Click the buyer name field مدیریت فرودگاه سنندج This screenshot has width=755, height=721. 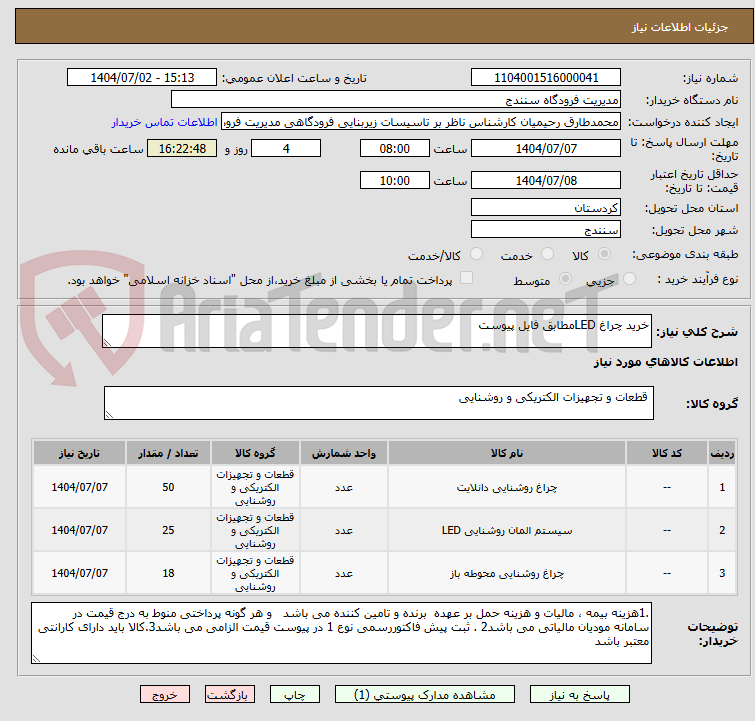396,100
